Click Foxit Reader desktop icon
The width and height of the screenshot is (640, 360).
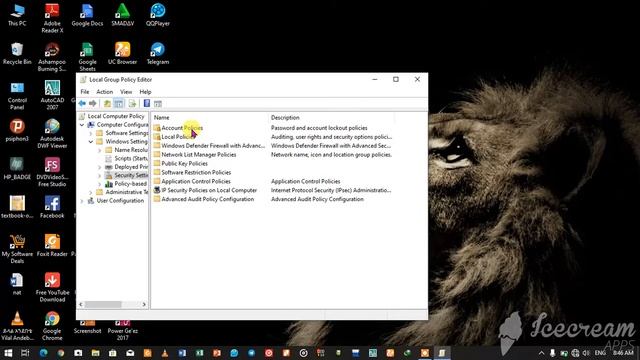point(52,245)
